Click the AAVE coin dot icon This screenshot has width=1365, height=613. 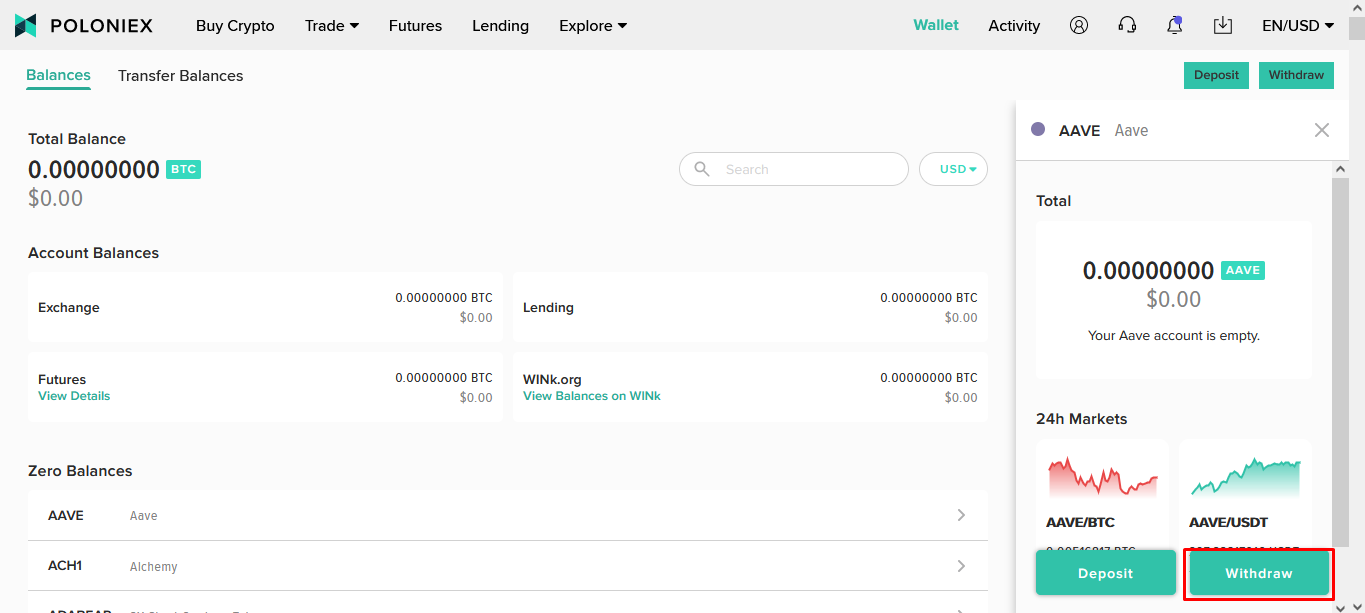(1038, 129)
